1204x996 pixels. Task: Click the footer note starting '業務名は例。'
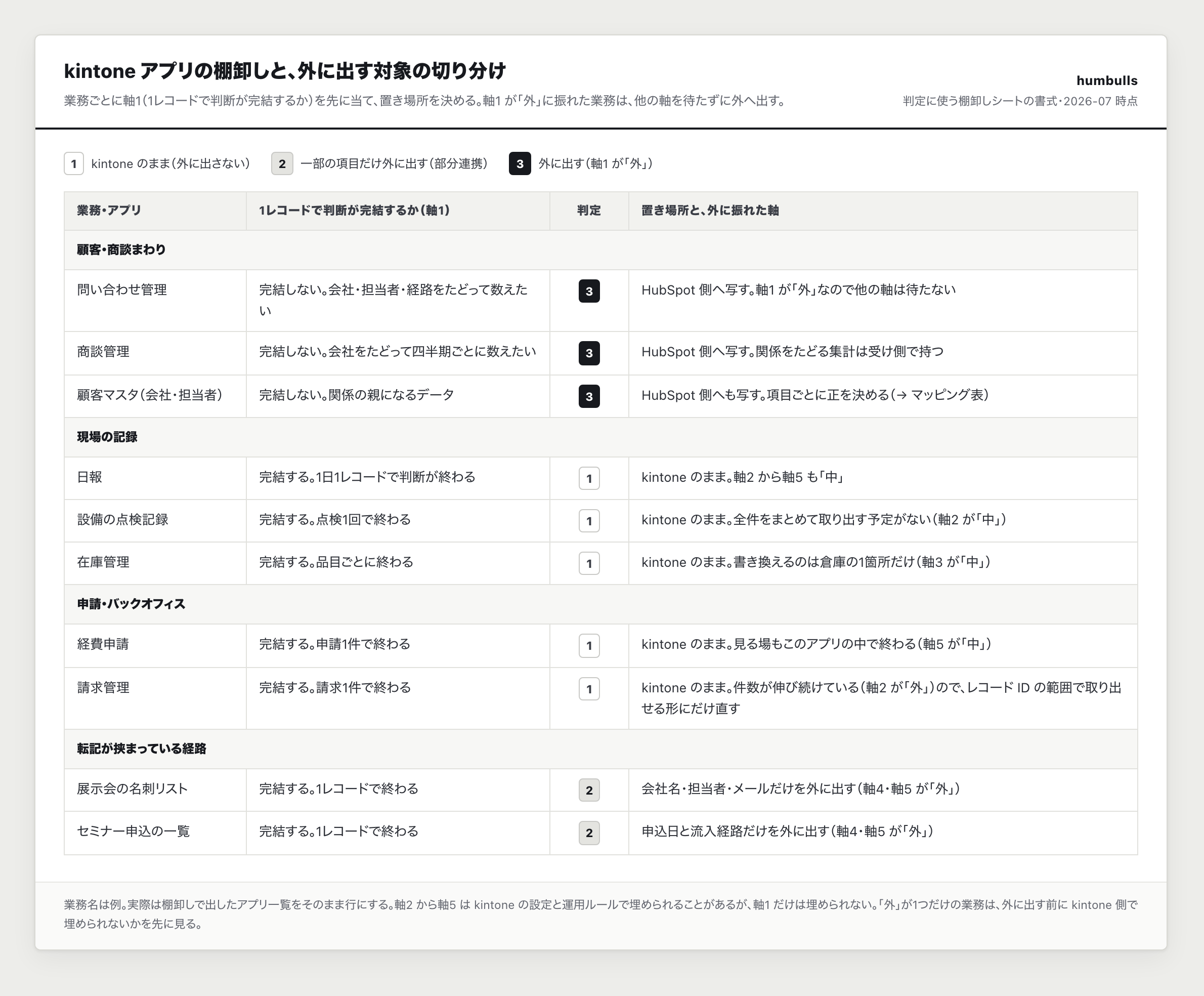[x=601, y=915]
